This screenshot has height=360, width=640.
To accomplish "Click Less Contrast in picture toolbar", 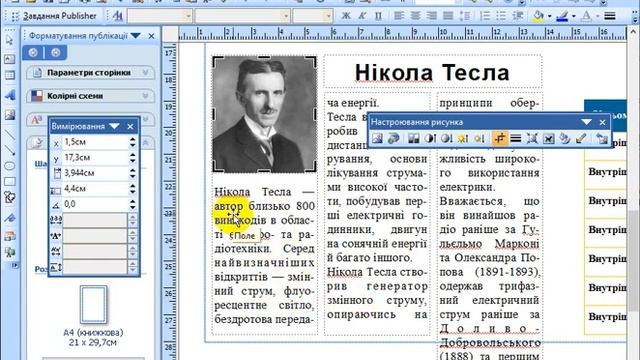I will tap(446, 139).
